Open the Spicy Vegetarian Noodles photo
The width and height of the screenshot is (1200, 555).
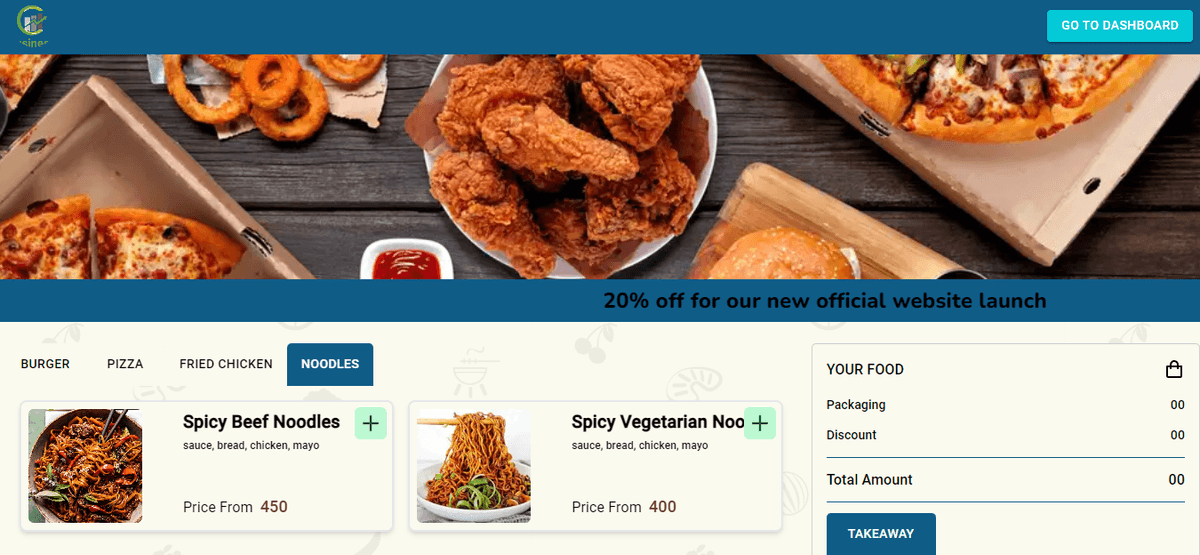tap(474, 466)
